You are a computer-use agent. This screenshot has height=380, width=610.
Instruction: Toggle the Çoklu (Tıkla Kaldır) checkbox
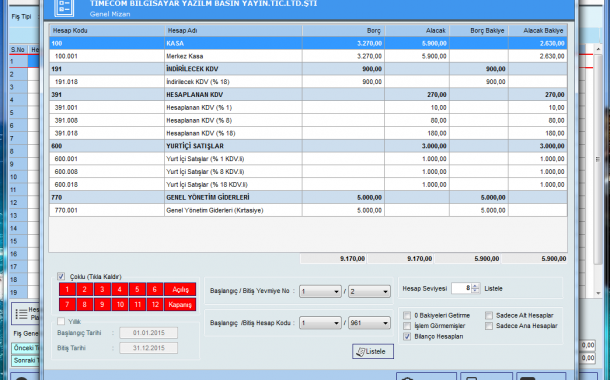coord(61,276)
